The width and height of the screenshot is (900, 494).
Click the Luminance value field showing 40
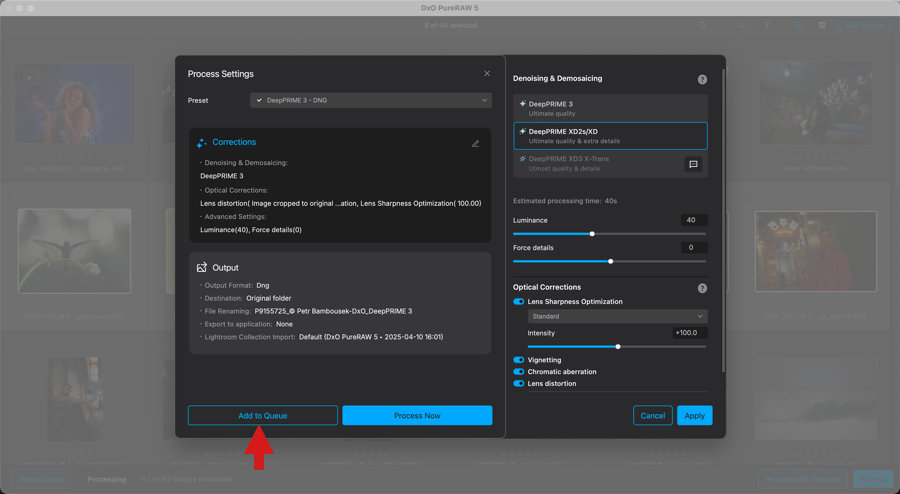coord(694,220)
